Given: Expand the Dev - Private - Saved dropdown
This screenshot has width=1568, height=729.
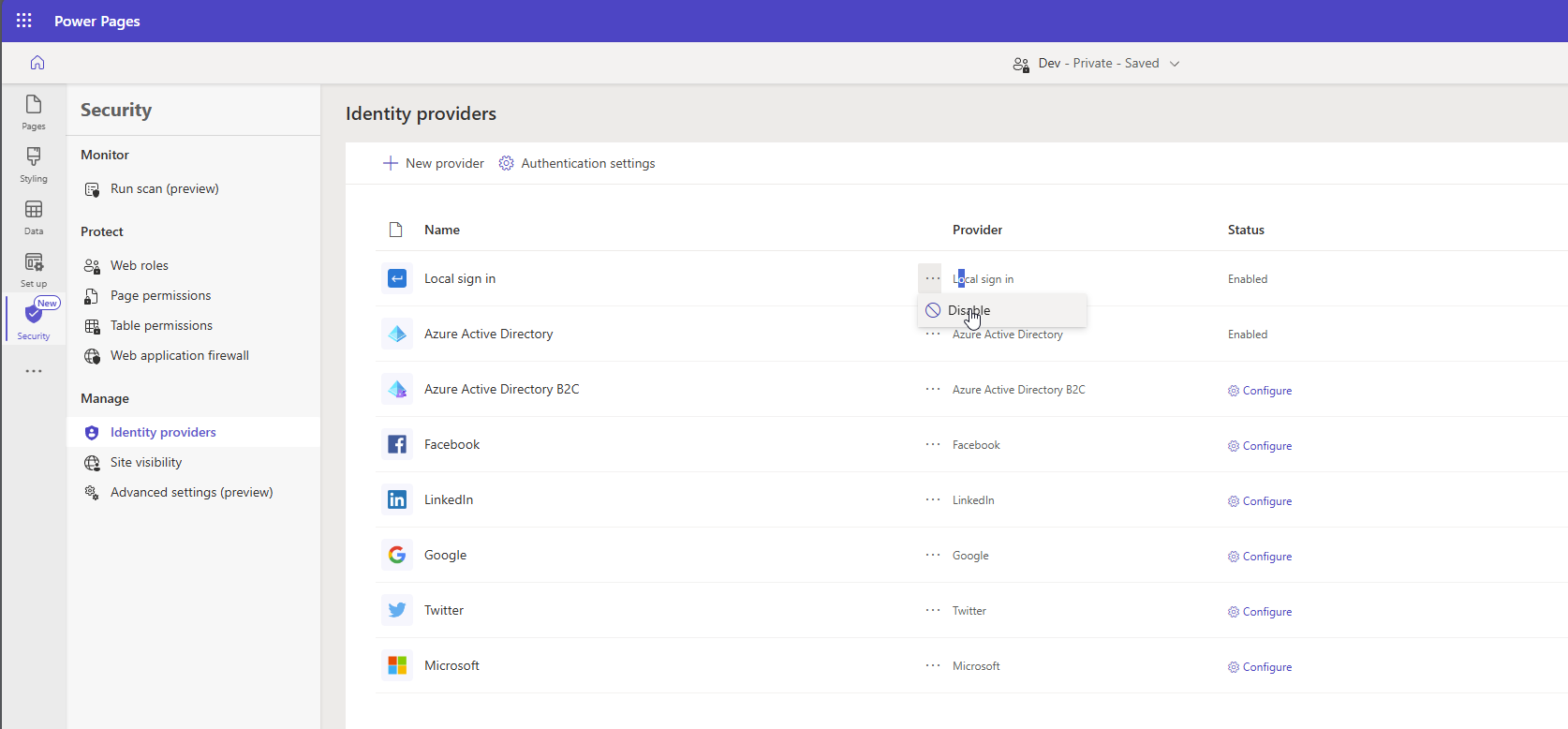Looking at the screenshot, I should click(x=1175, y=64).
